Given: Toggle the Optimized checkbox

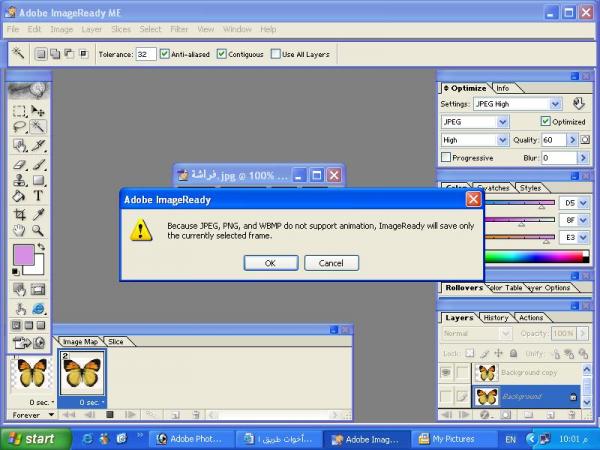Looking at the screenshot, I should 545,121.
